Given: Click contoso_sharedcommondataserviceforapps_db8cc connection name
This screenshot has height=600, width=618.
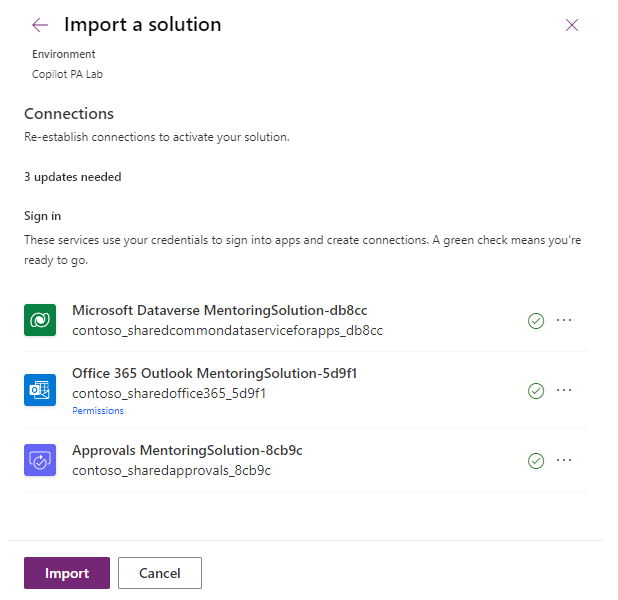Looking at the screenshot, I should [227, 330].
